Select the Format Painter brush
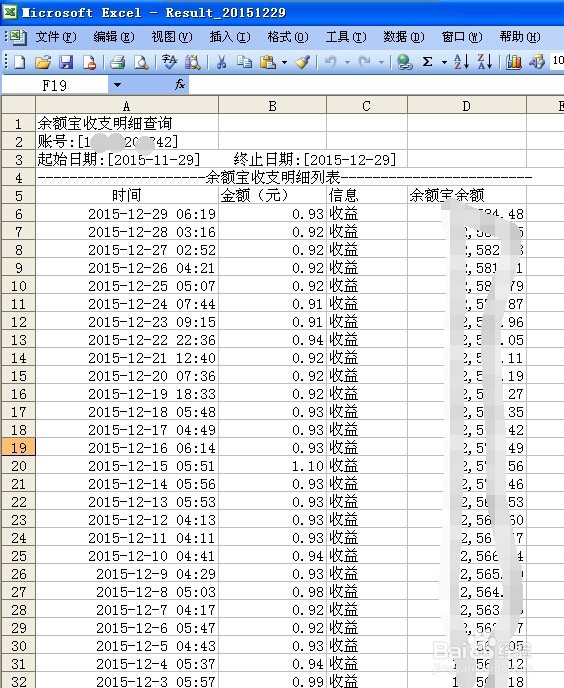The image size is (564, 688). point(302,62)
